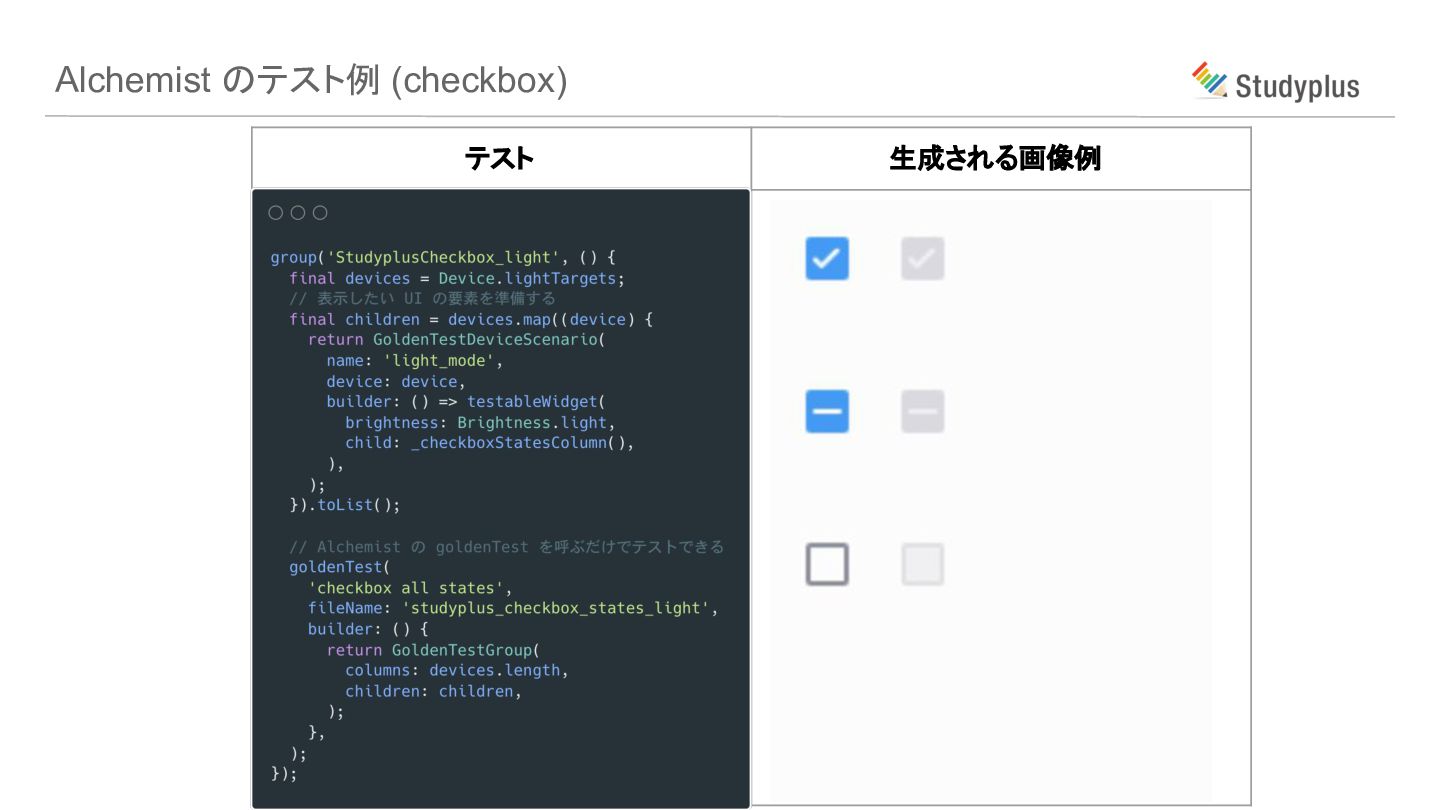Click the grey disabled checked checkbox
The width and height of the screenshot is (1440, 810).
pos(922,258)
